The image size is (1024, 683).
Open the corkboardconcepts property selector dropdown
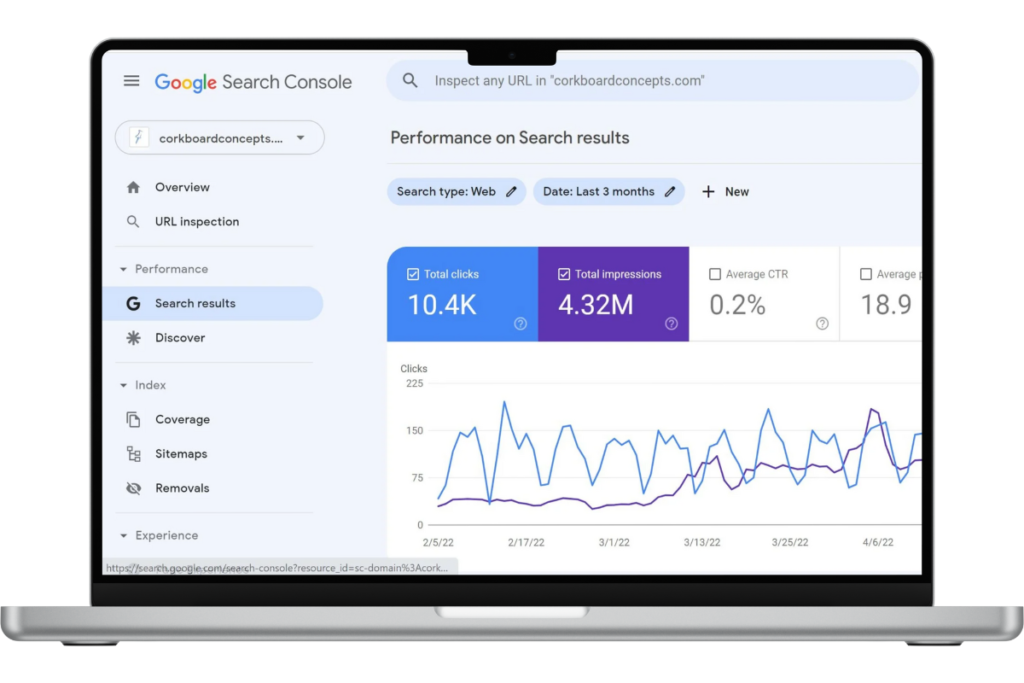coord(300,137)
